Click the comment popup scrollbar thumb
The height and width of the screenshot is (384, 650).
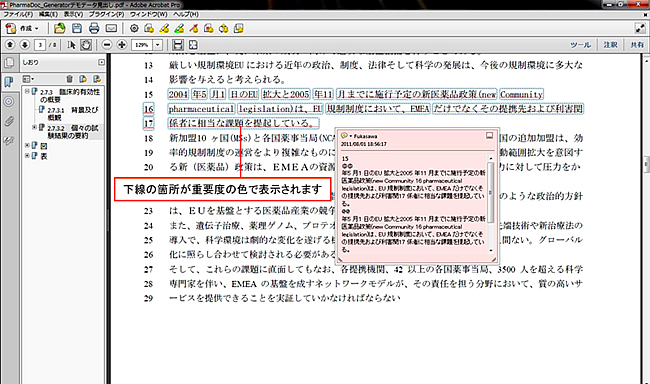(x=490, y=192)
